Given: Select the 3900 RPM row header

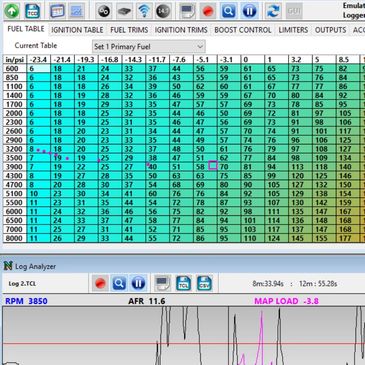Looking at the screenshot, I should click(x=15, y=167).
